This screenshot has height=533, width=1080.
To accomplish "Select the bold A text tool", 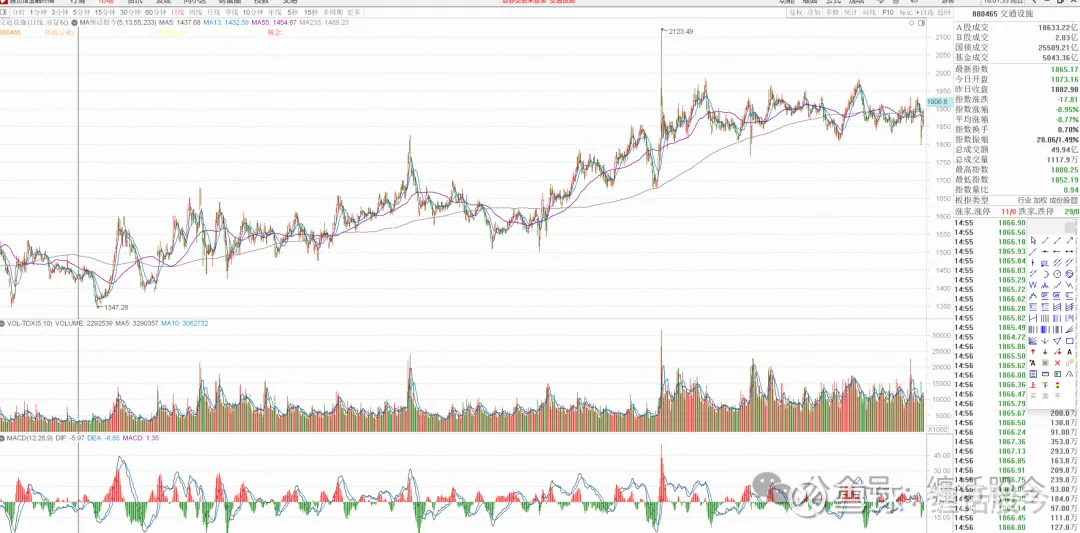I will click(1069, 352).
